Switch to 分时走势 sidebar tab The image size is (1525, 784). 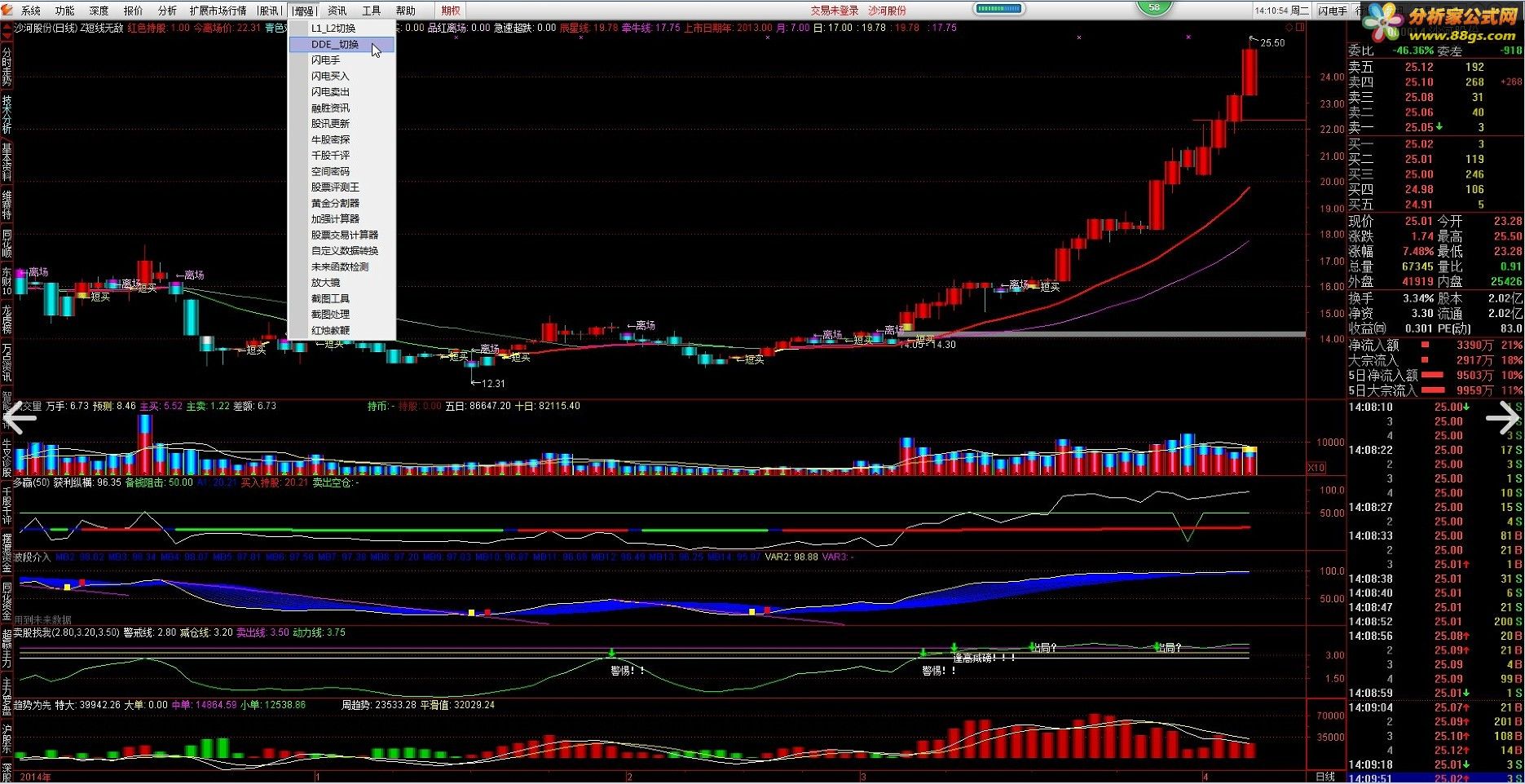tap(7, 66)
